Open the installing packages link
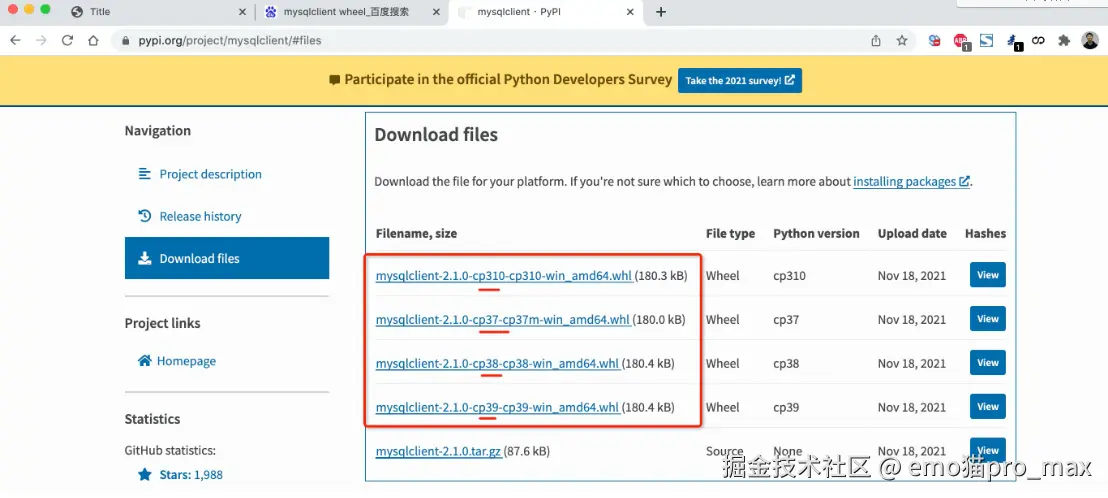This screenshot has width=1108, height=498. click(911, 182)
